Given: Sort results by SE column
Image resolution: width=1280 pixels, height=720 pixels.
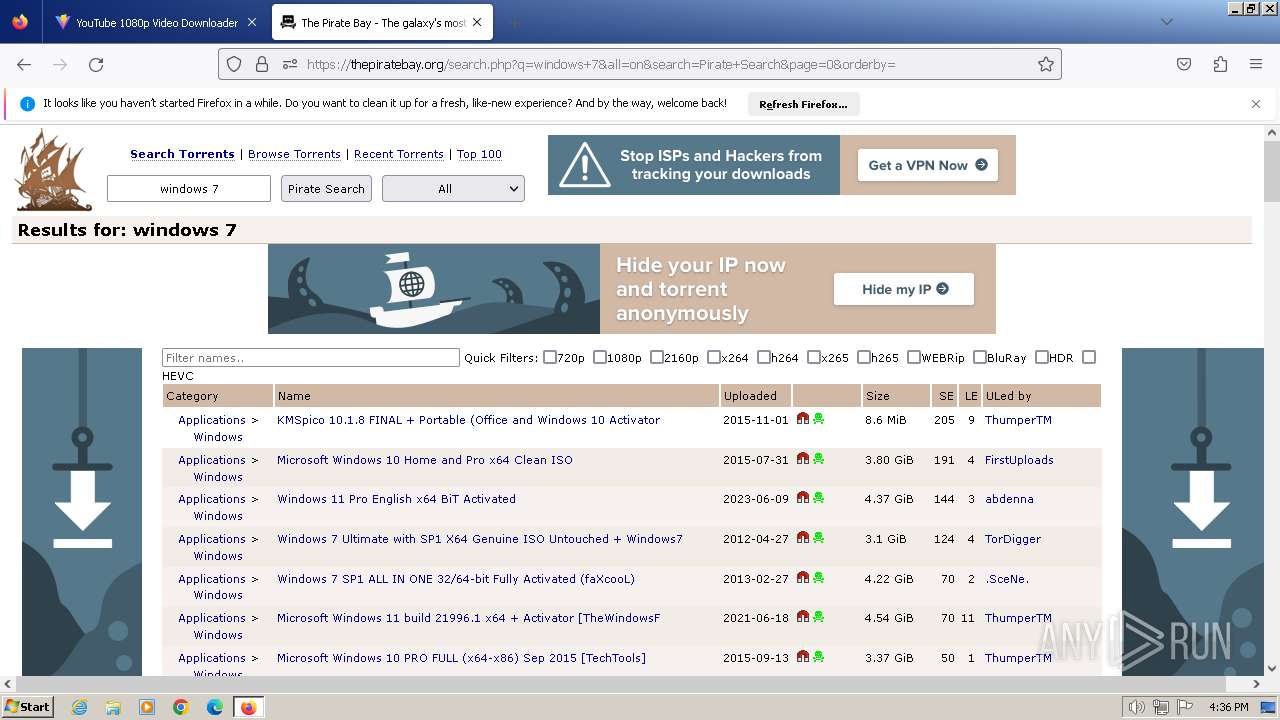Looking at the screenshot, I should pos(946,396).
